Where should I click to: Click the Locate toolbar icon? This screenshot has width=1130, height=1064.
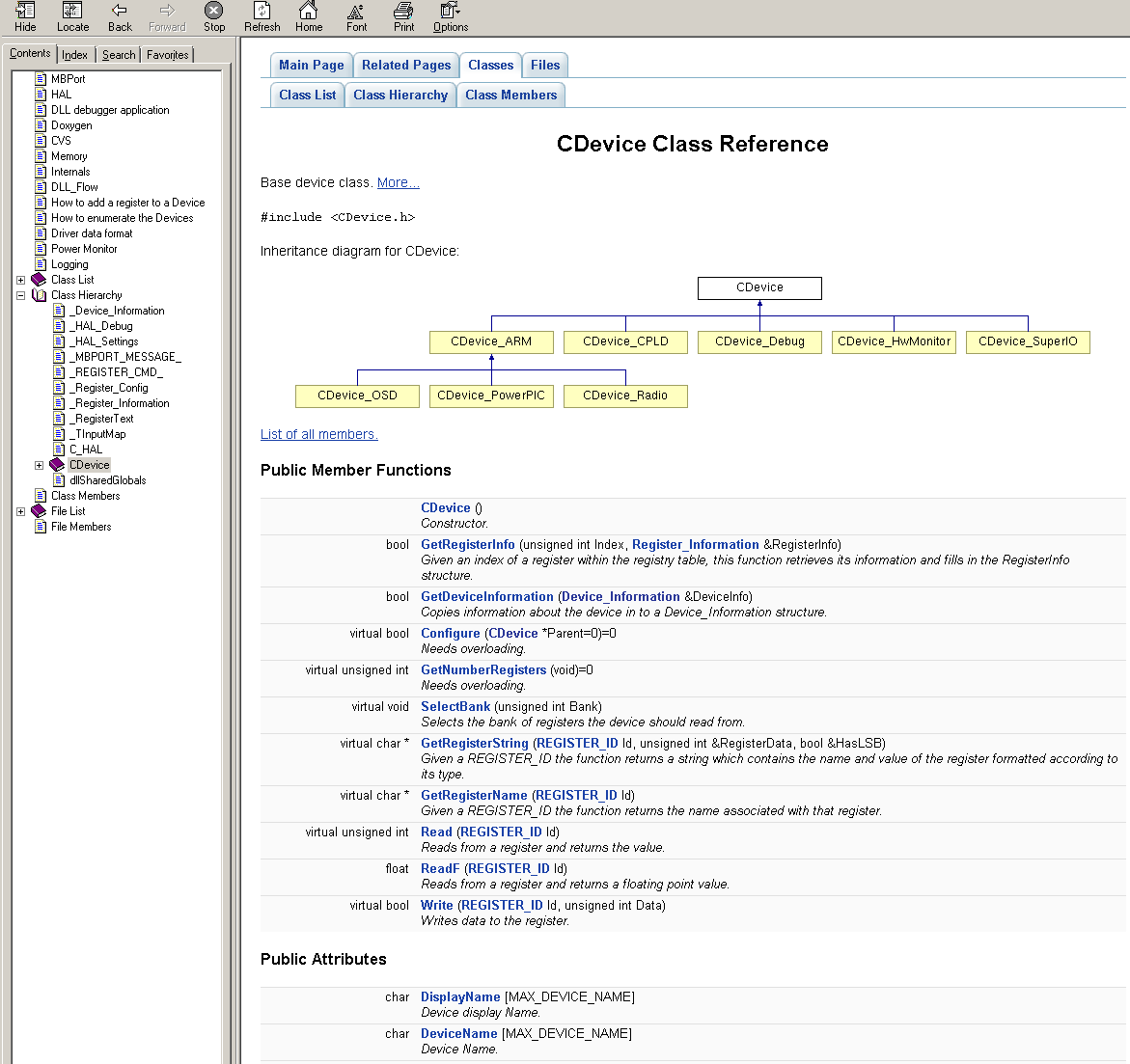(72, 16)
